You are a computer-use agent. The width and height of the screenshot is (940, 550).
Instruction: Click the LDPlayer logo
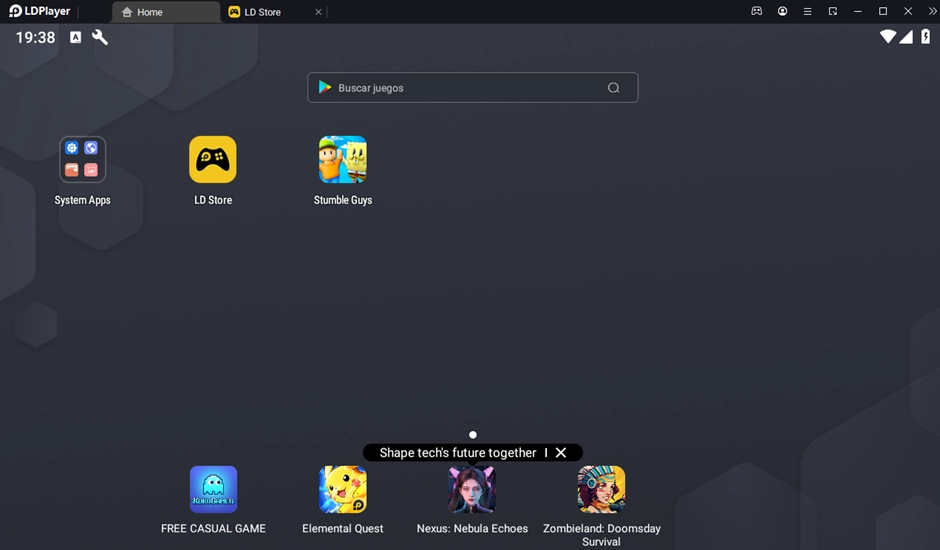coord(40,11)
